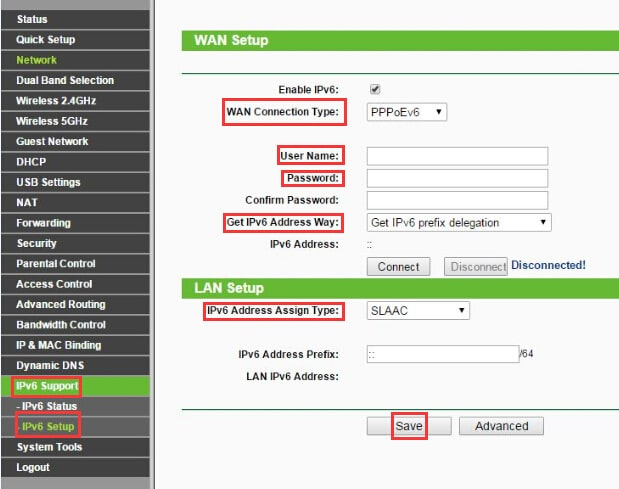
Task: Go to Quick Setup in sidebar
Action: coord(45,40)
